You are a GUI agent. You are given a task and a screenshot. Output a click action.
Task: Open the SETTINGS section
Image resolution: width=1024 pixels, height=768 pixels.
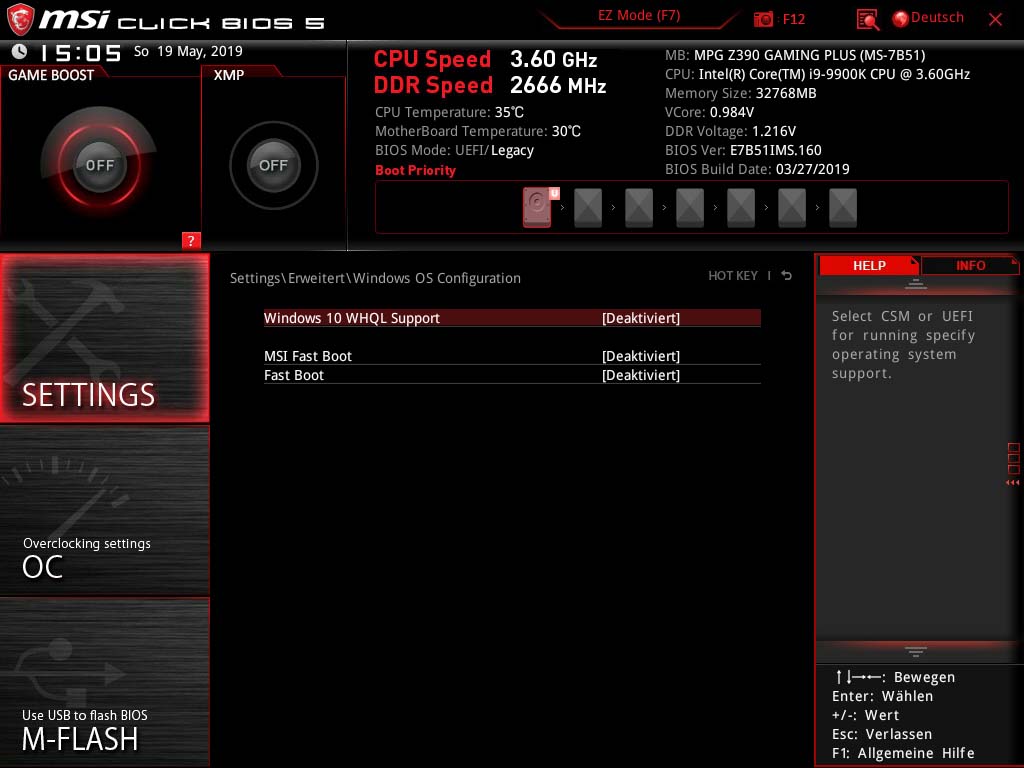click(104, 338)
